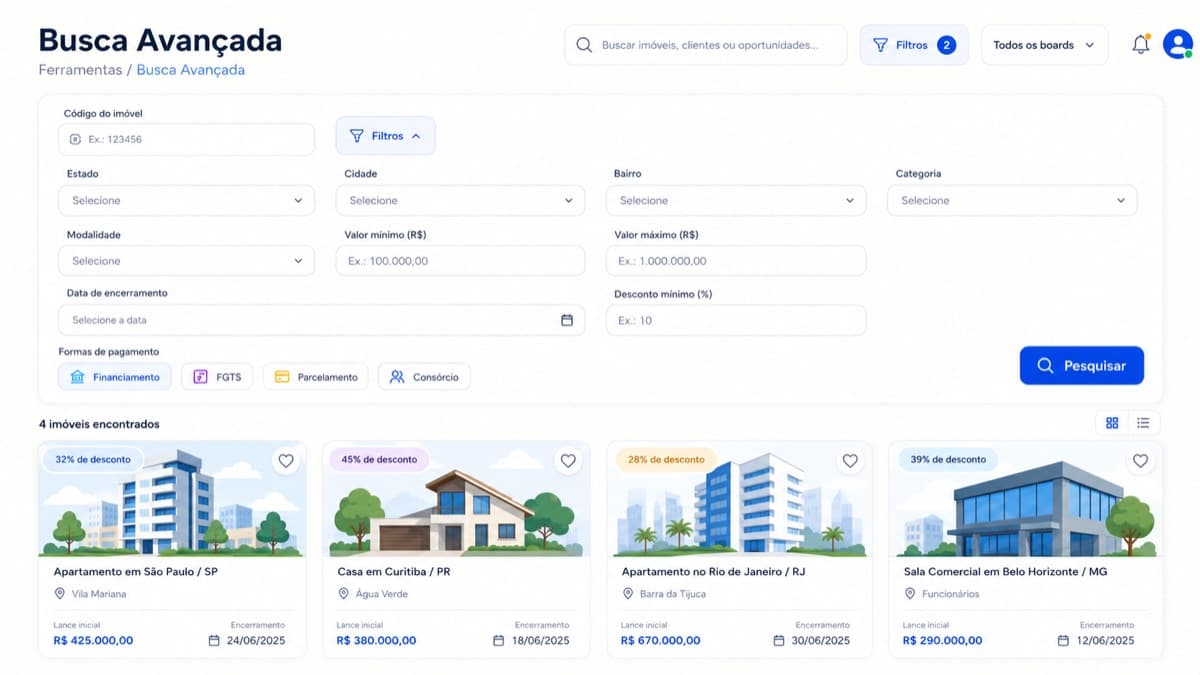Click the R$ 380.000,00 price
This screenshot has width=1200, height=675.
tap(376, 641)
